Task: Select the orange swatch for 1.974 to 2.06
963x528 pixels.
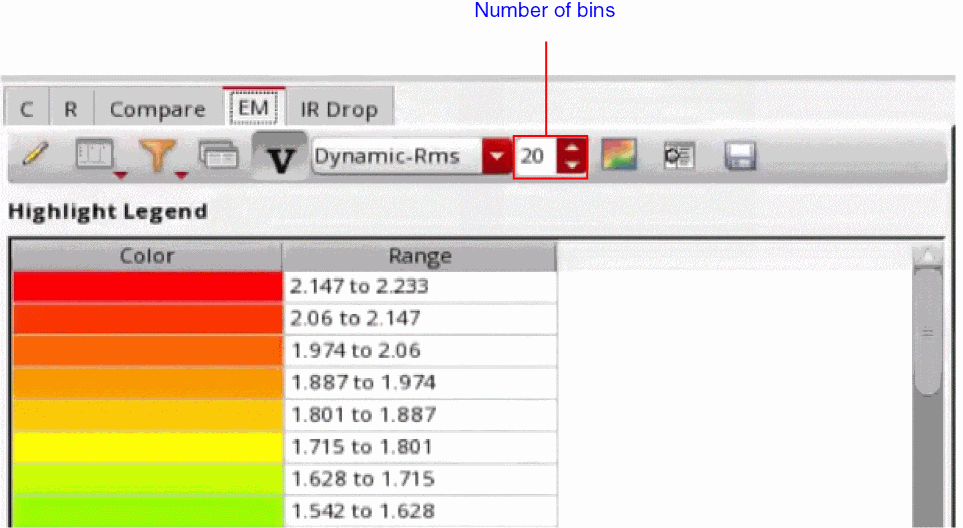Action: point(147,351)
